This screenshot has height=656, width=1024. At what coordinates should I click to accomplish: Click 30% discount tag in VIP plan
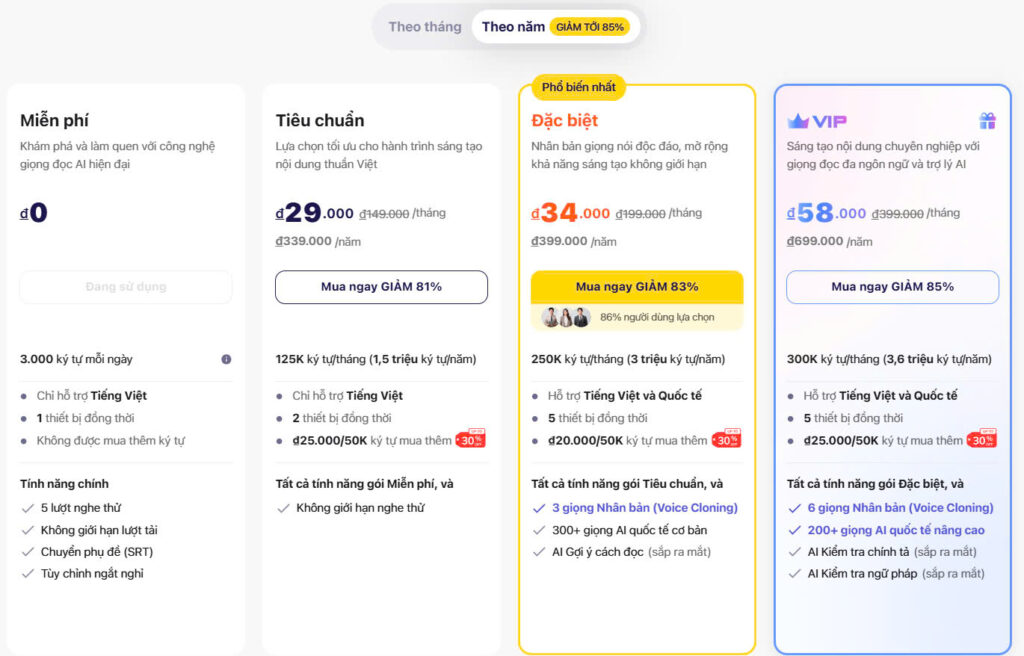click(x=982, y=439)
